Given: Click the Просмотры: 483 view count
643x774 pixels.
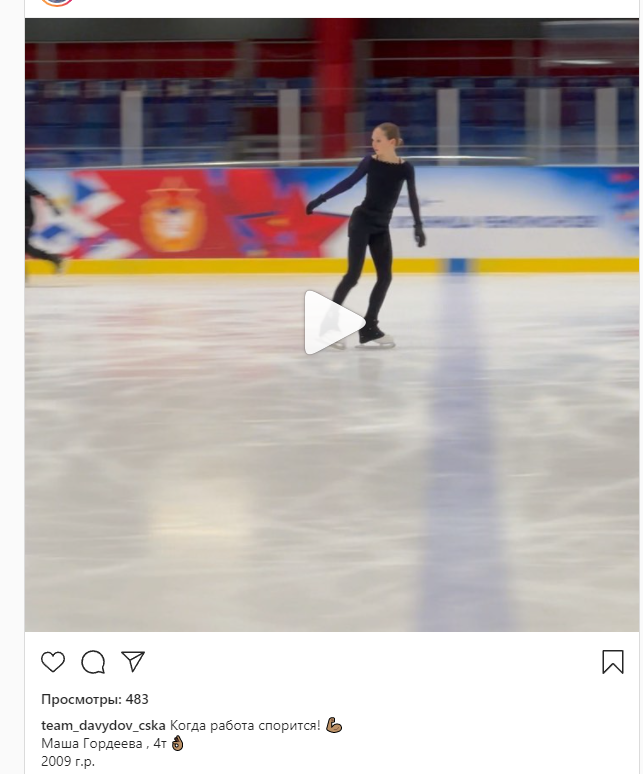Looking at the screenshot, I should pos(95,699).
